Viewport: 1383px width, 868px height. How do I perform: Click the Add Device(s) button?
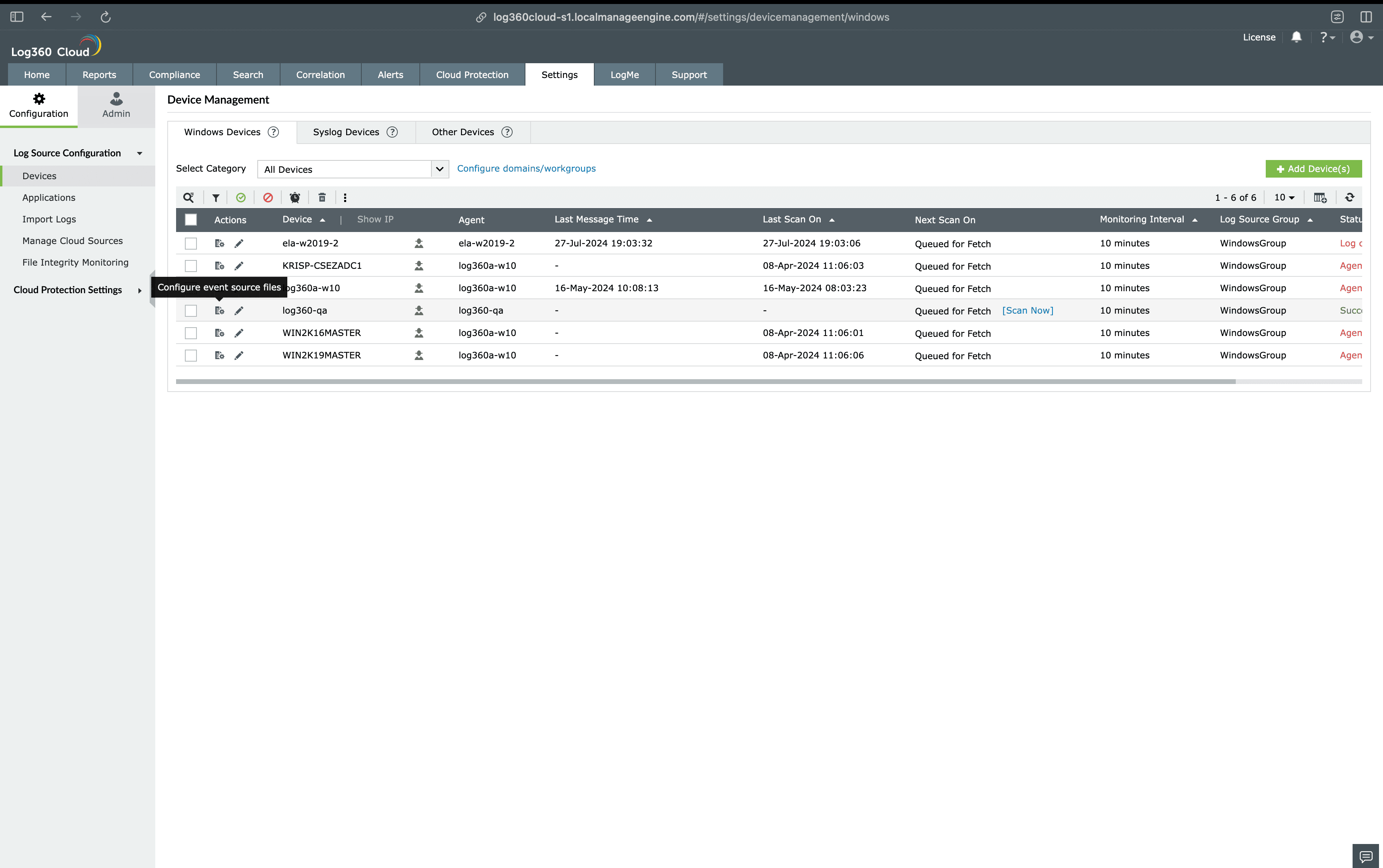click(1313, 169)
